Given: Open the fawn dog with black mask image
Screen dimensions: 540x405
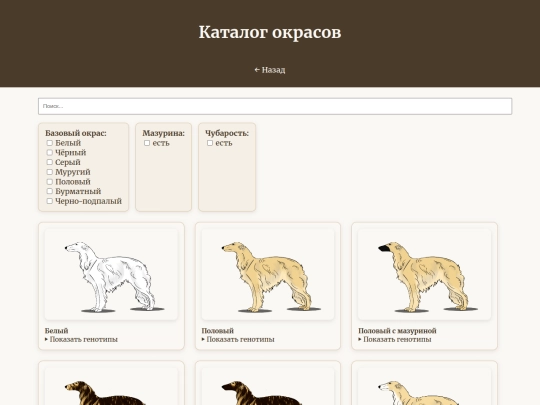Looking at the screenshot, I should (x=424, y=274).
